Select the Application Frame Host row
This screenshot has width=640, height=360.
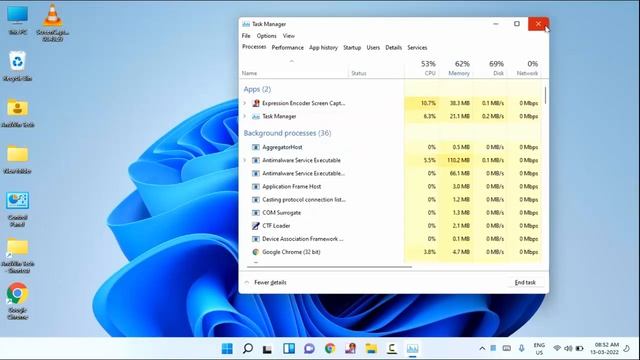tap(391, 187)
